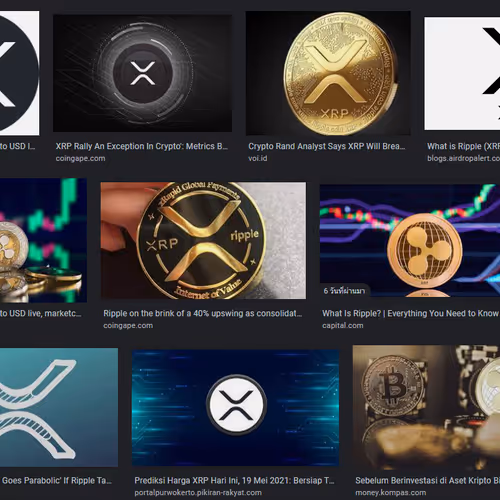Open 'XRP Rally An Exception In Crypto' title
The height and width of the screenshot is (500, 500).
point(142,146)
